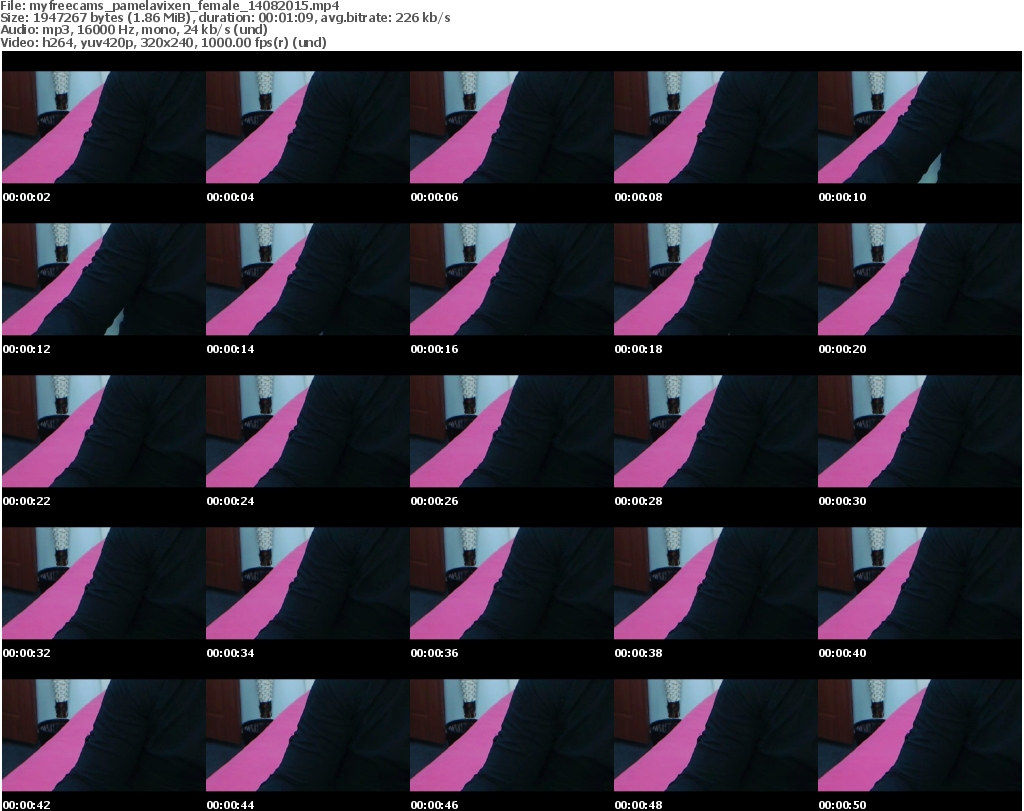Image resolution: width=1024 pixels, height=811 pixels.
Task: Select the thumbnail frame at 00:00:48
Action: point(715,736)
